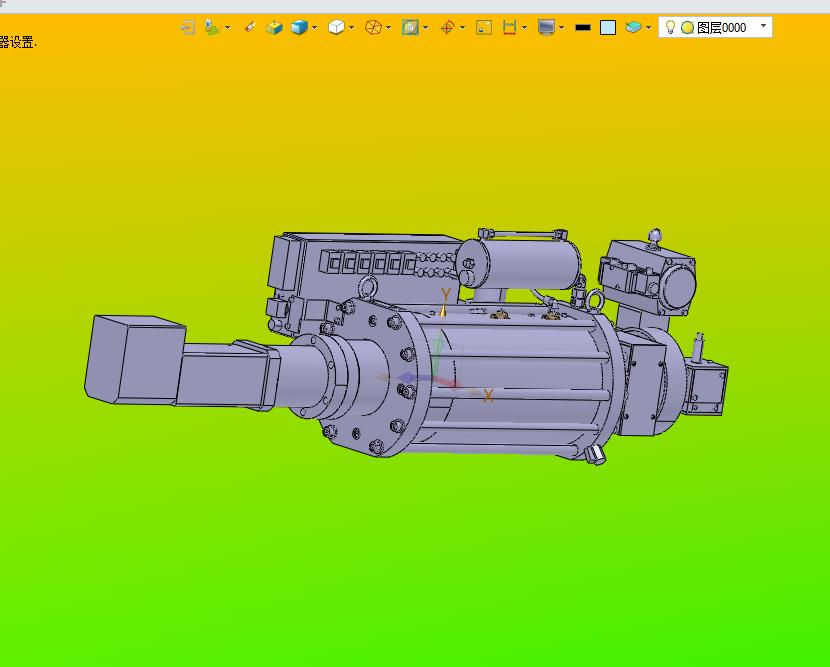Click the yellow square view layout icon
The width and height of the screenshot is (830, 667).
click(484, 27)
